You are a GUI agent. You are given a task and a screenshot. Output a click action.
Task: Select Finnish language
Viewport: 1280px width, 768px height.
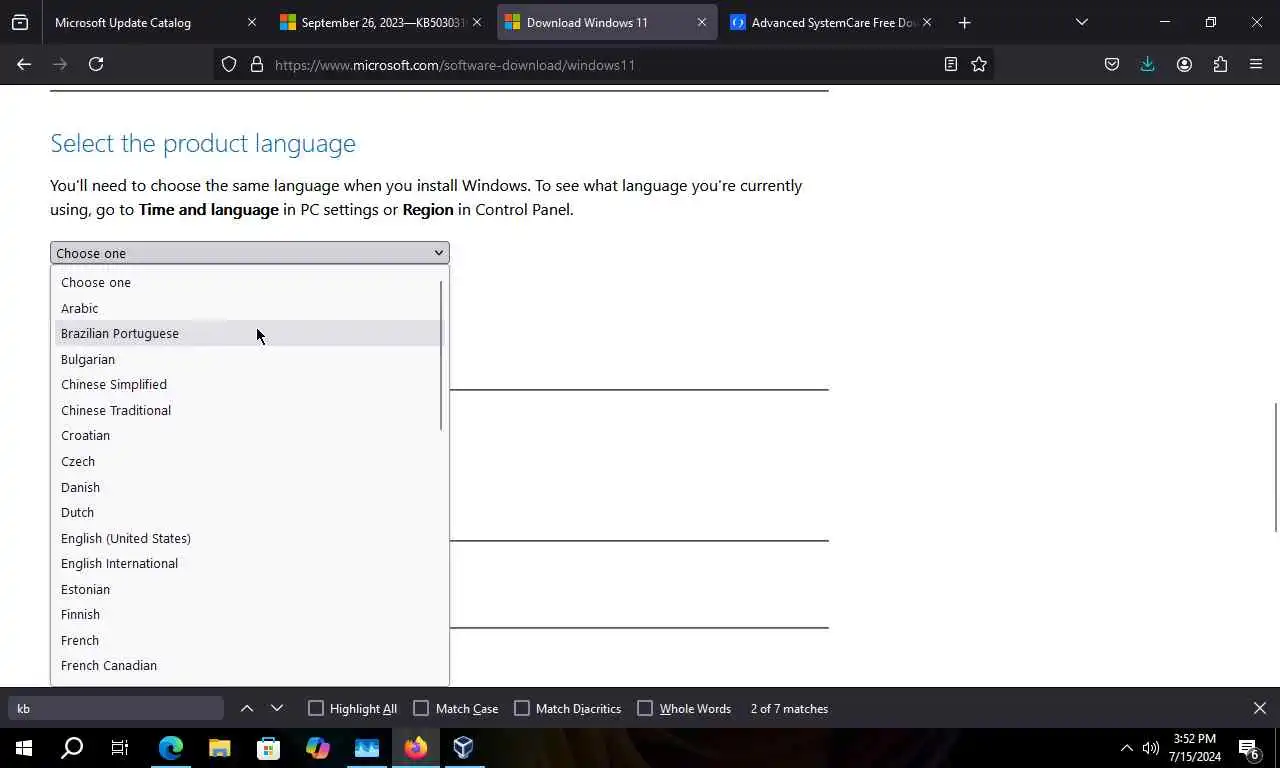(247, 614)
